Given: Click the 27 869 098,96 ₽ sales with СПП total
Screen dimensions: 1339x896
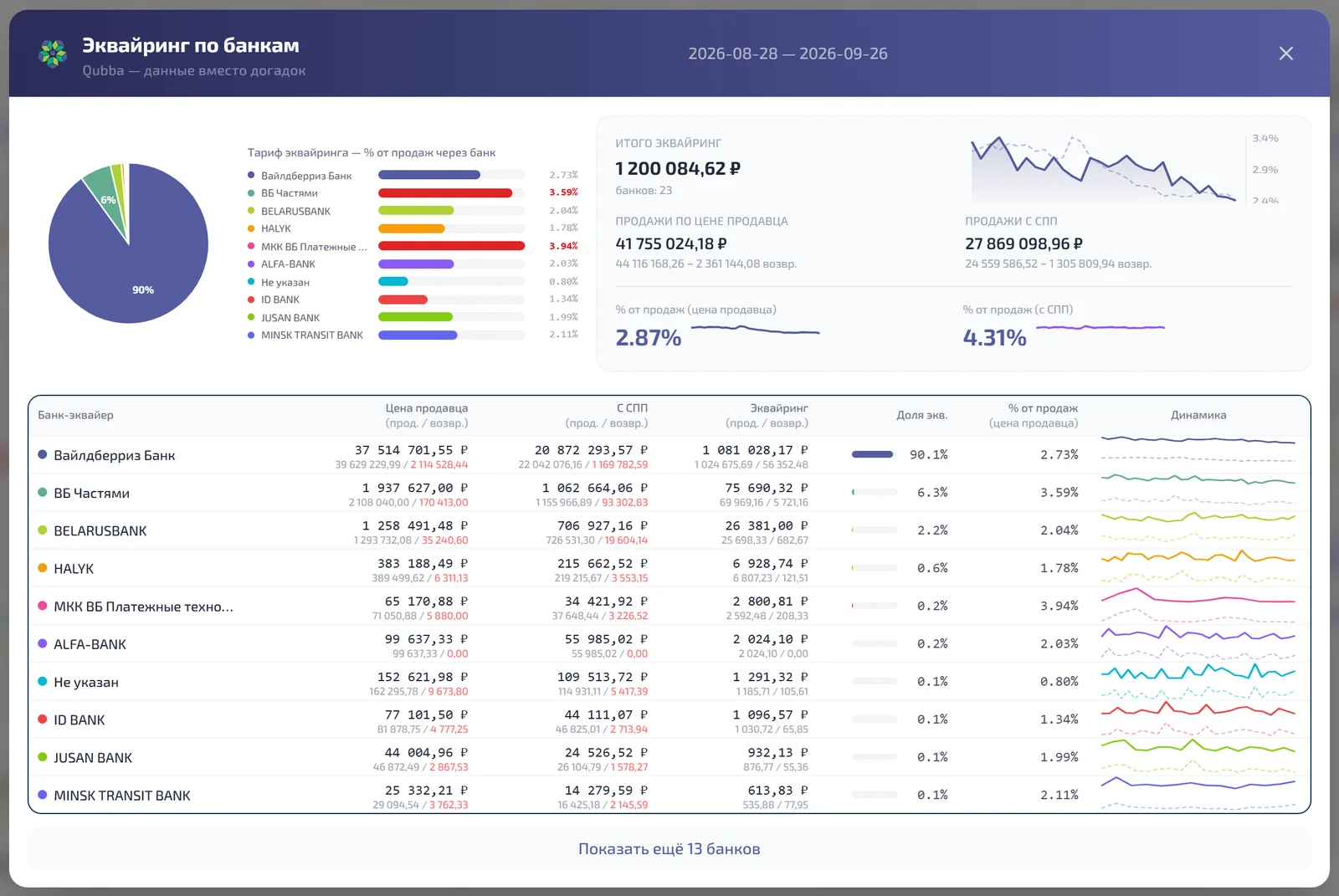Looking at the screenshot, I should pyautogui.click(x=1023, y=243).
